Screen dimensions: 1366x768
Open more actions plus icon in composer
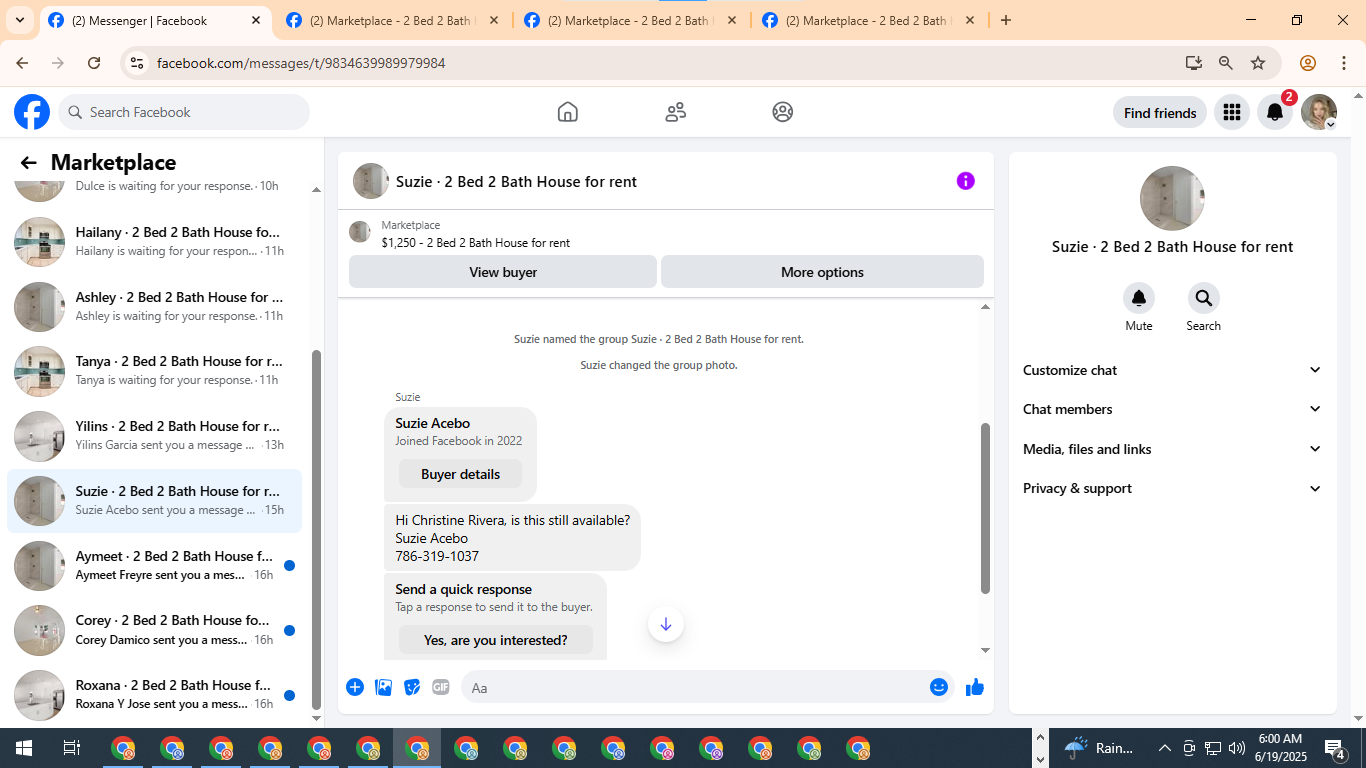pos(355,687)
